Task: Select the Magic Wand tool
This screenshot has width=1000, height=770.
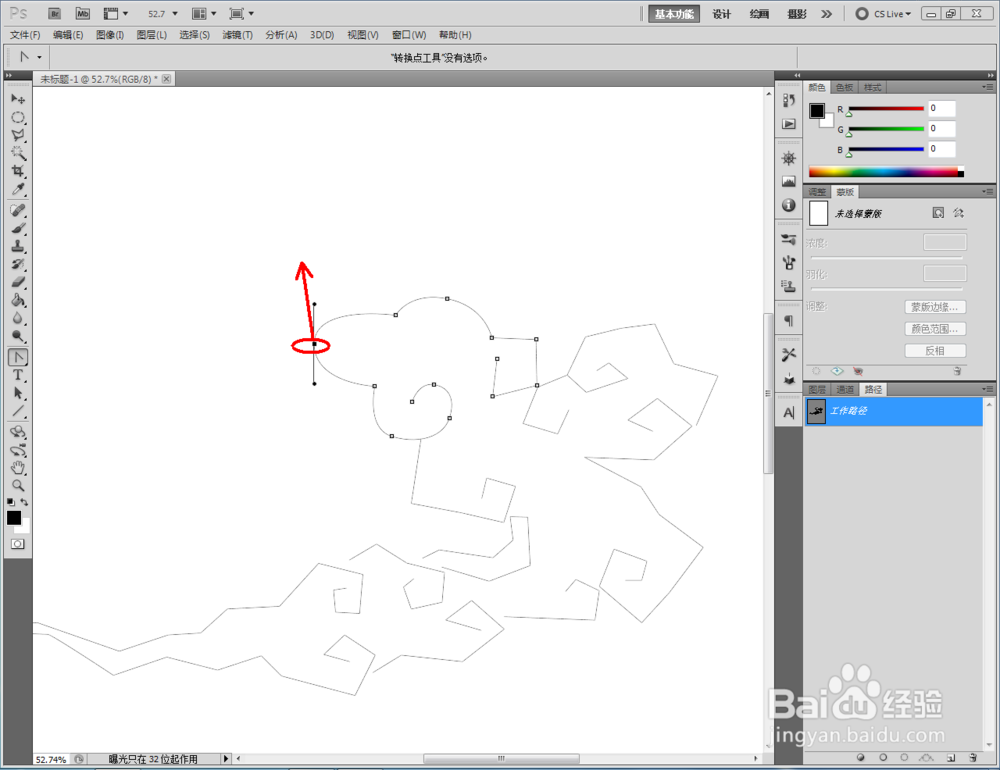Action: click(18, 153)
